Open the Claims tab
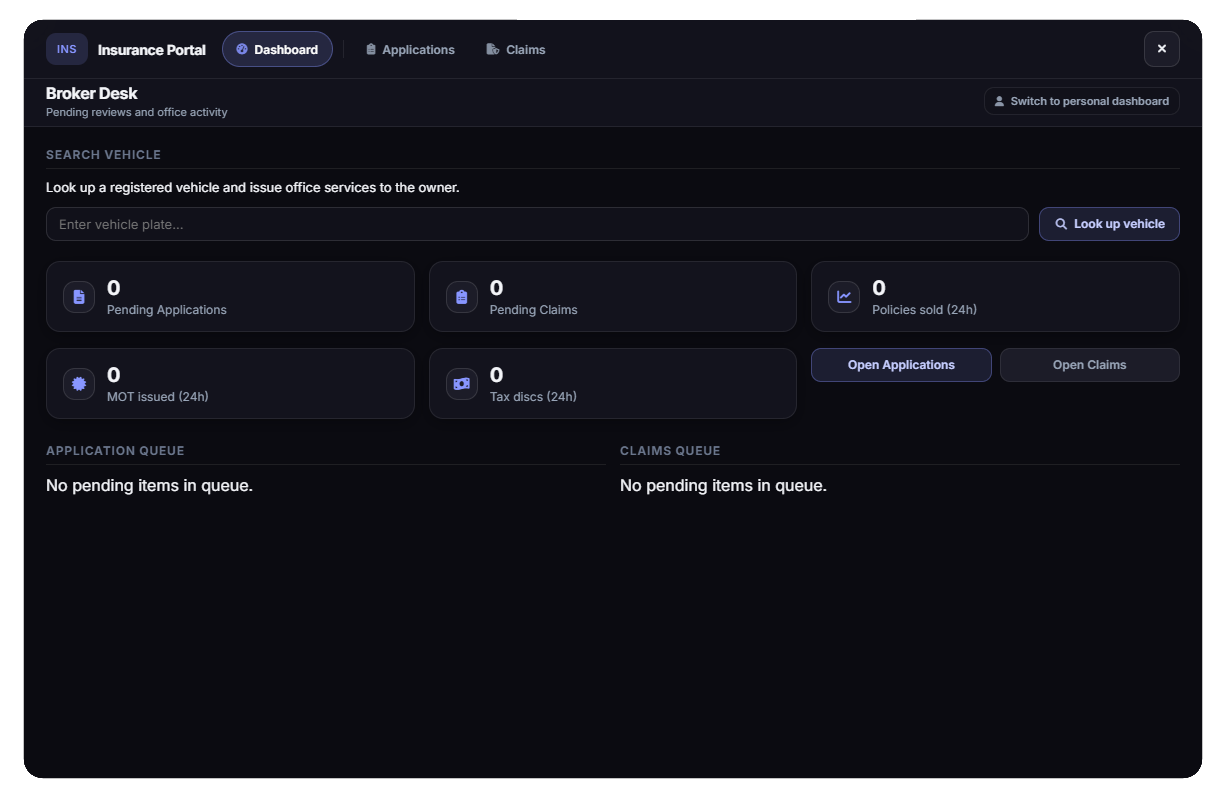This screenshot has height=800, width=1227. pyautogui.click(x=516, y=49)
